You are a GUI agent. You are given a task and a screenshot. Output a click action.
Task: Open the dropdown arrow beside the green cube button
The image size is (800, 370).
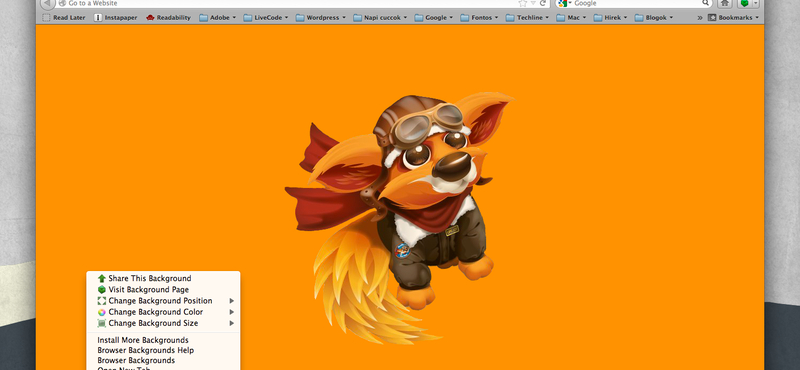pyautogui.click(x=756, y=3)
